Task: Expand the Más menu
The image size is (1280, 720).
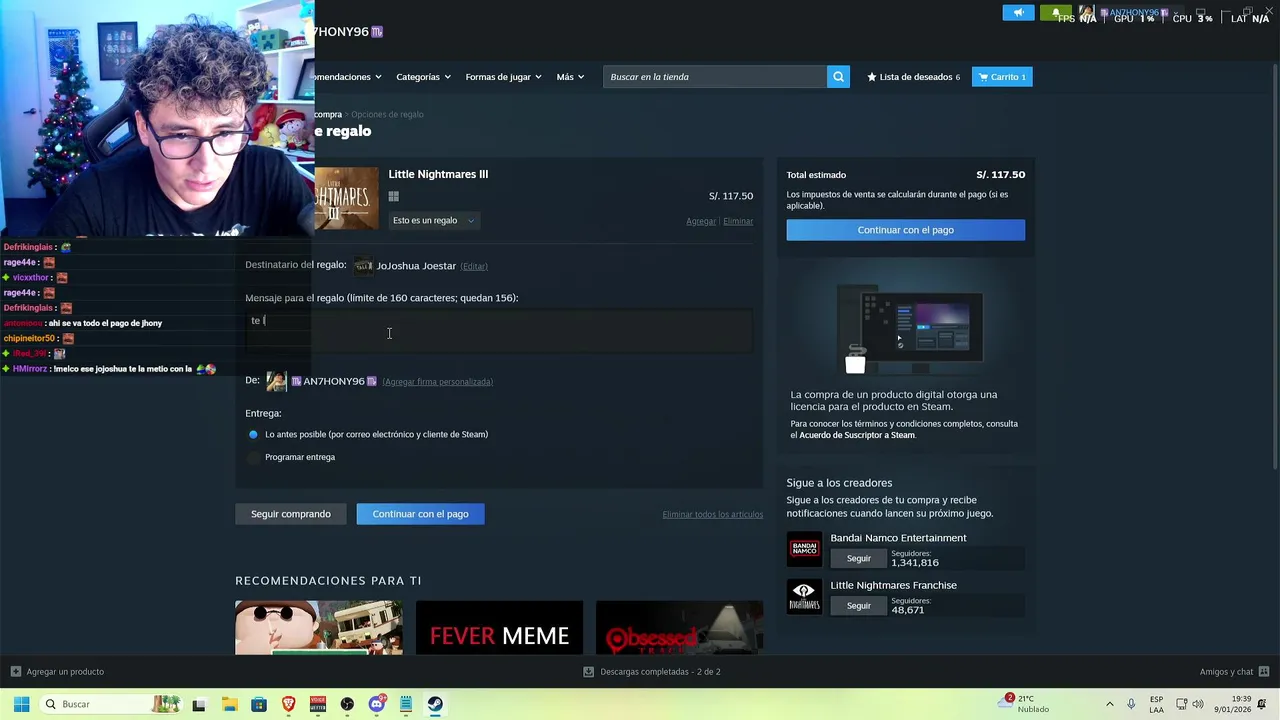Action: coord(570,77)
